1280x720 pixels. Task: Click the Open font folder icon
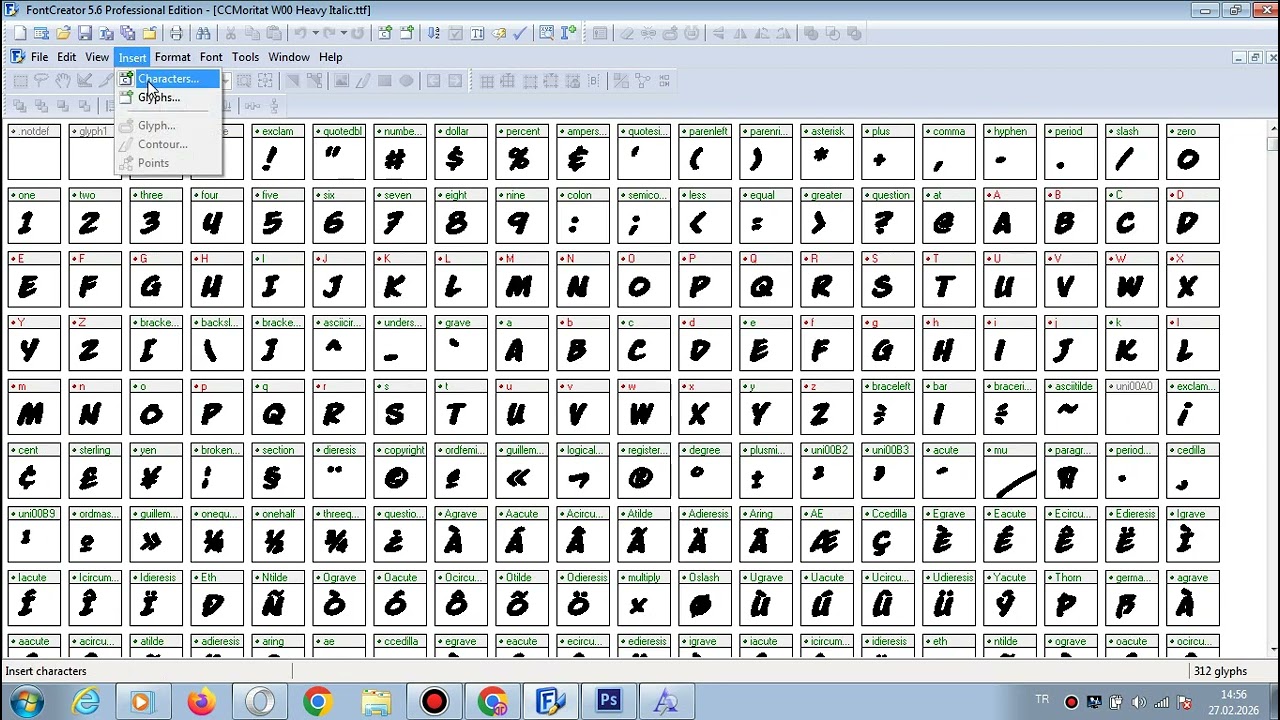coord(63,33)
